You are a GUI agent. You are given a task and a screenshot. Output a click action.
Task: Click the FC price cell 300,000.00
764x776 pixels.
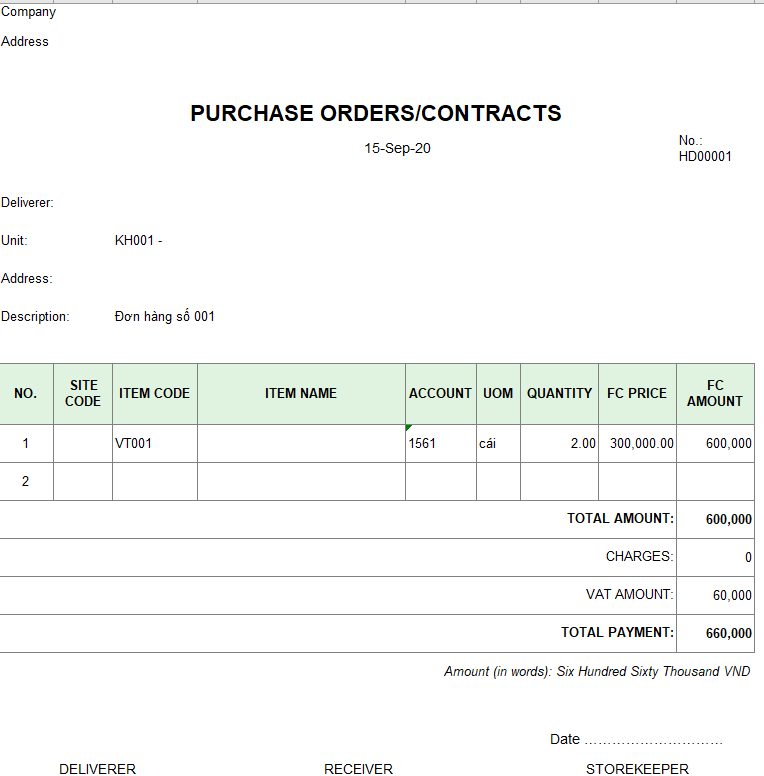[x=637, y=443]
